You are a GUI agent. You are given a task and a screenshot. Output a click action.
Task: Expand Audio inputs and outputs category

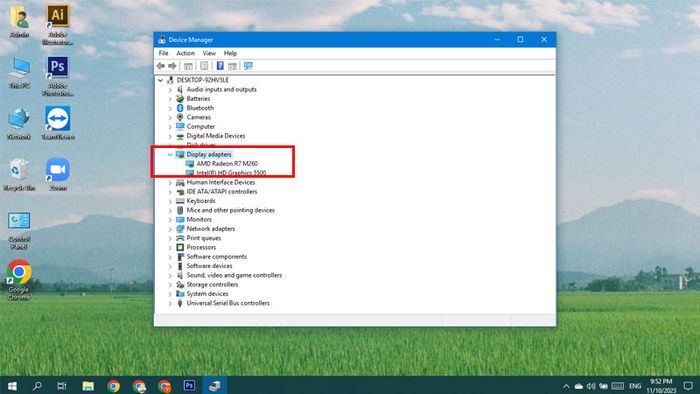(x=170, y=90)
